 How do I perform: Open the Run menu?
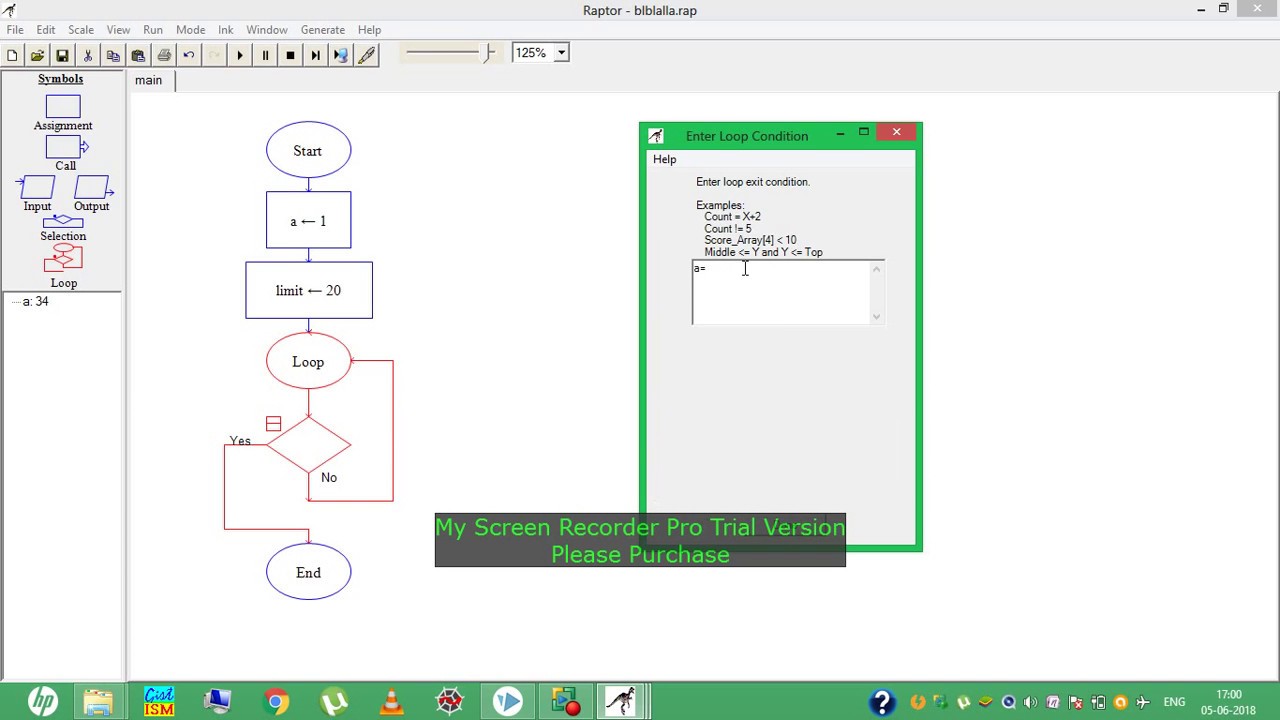click(x=153, y=30)
